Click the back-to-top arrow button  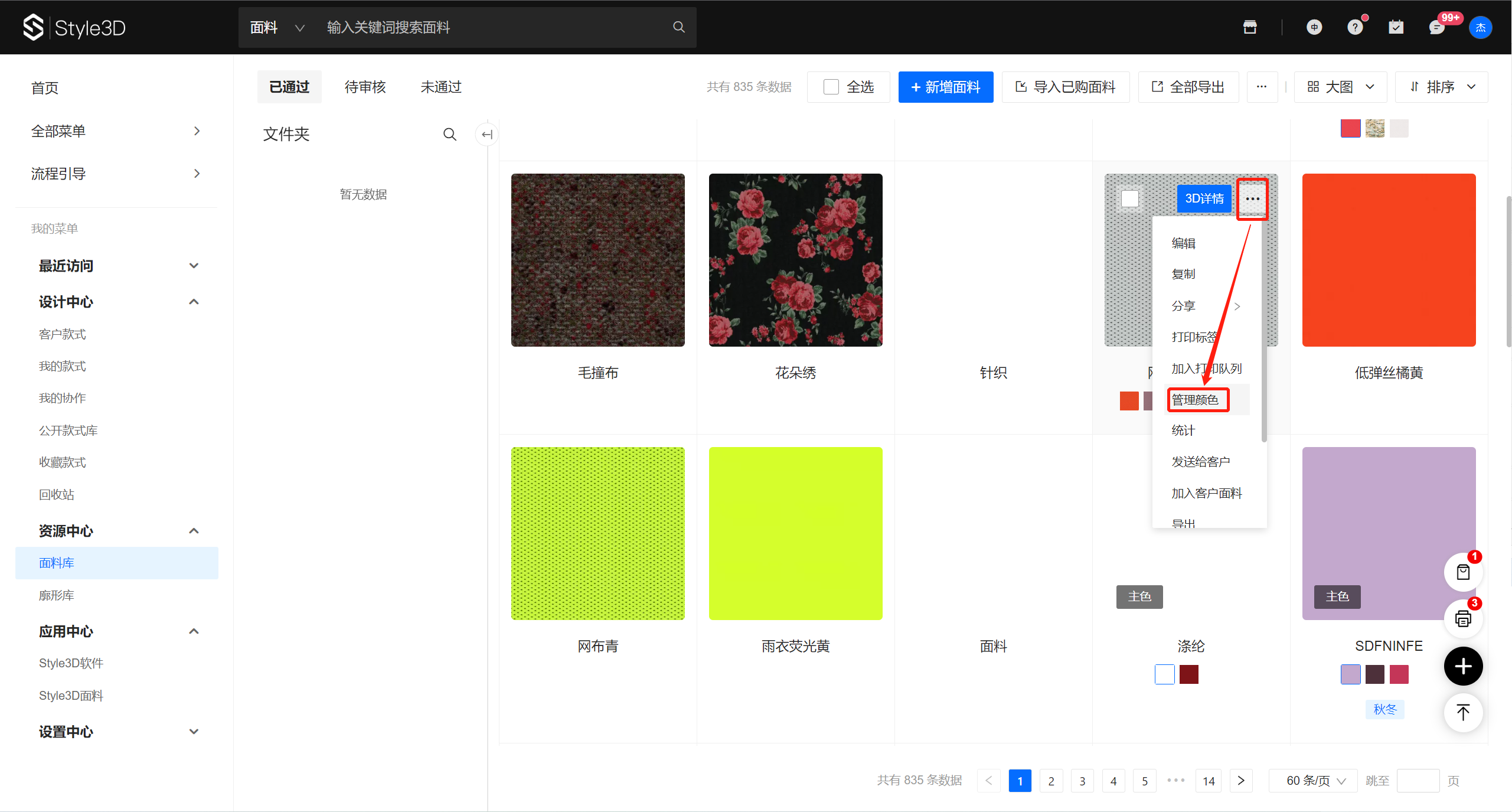pos(1463,712)
